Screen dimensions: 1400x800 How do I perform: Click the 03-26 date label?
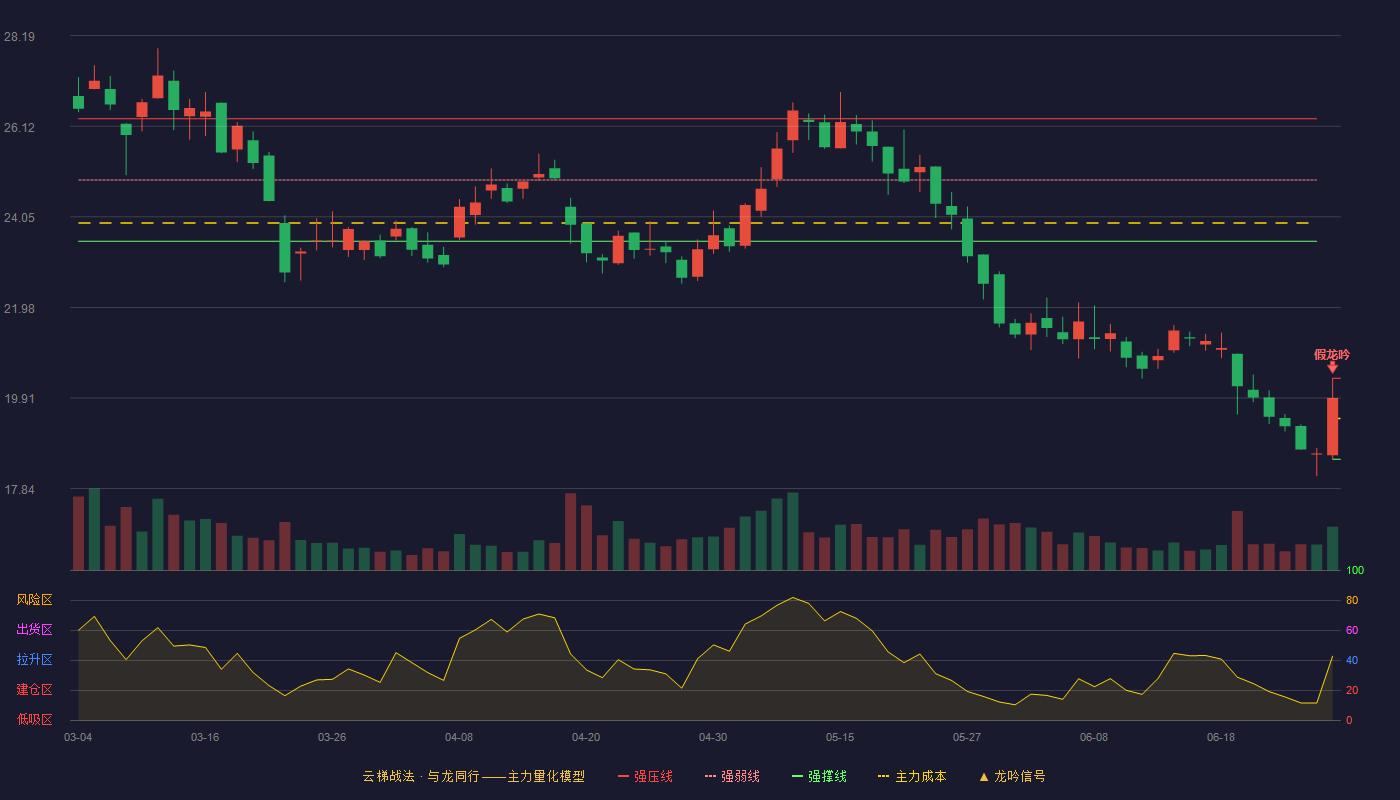click(x=332, y=737)
